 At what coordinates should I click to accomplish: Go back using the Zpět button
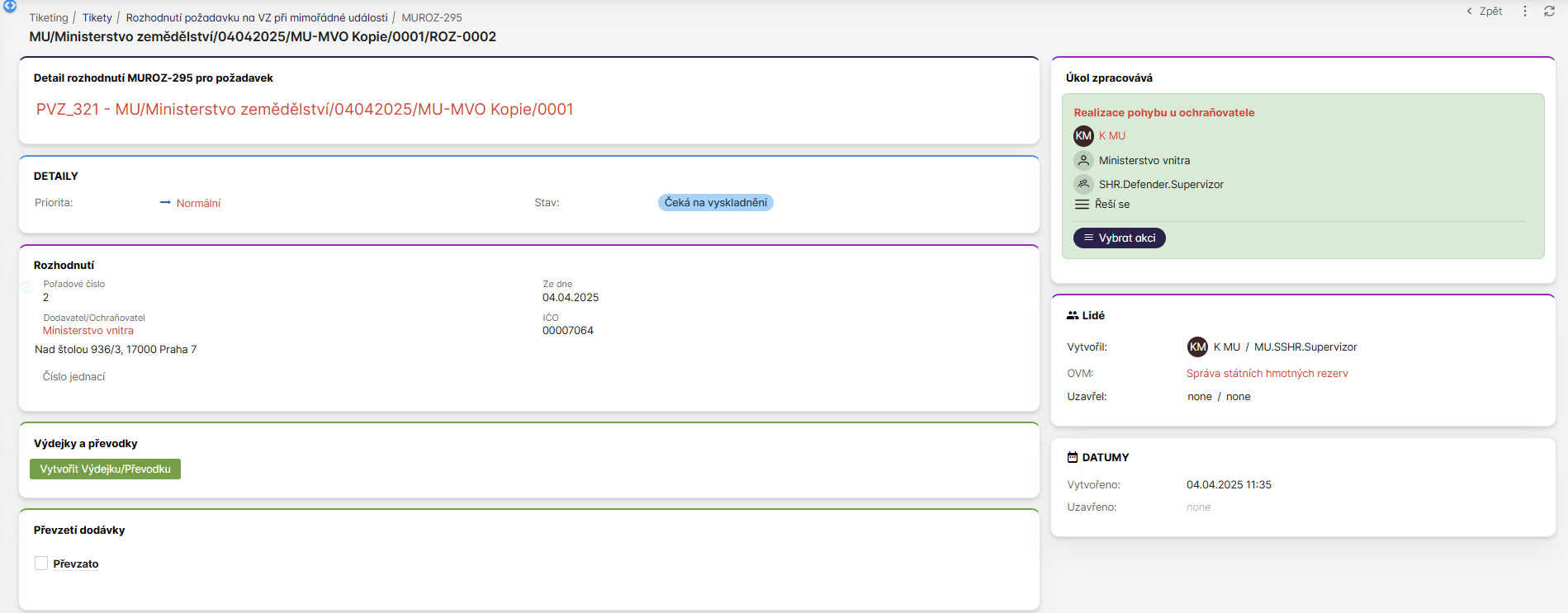[1485, 12]
